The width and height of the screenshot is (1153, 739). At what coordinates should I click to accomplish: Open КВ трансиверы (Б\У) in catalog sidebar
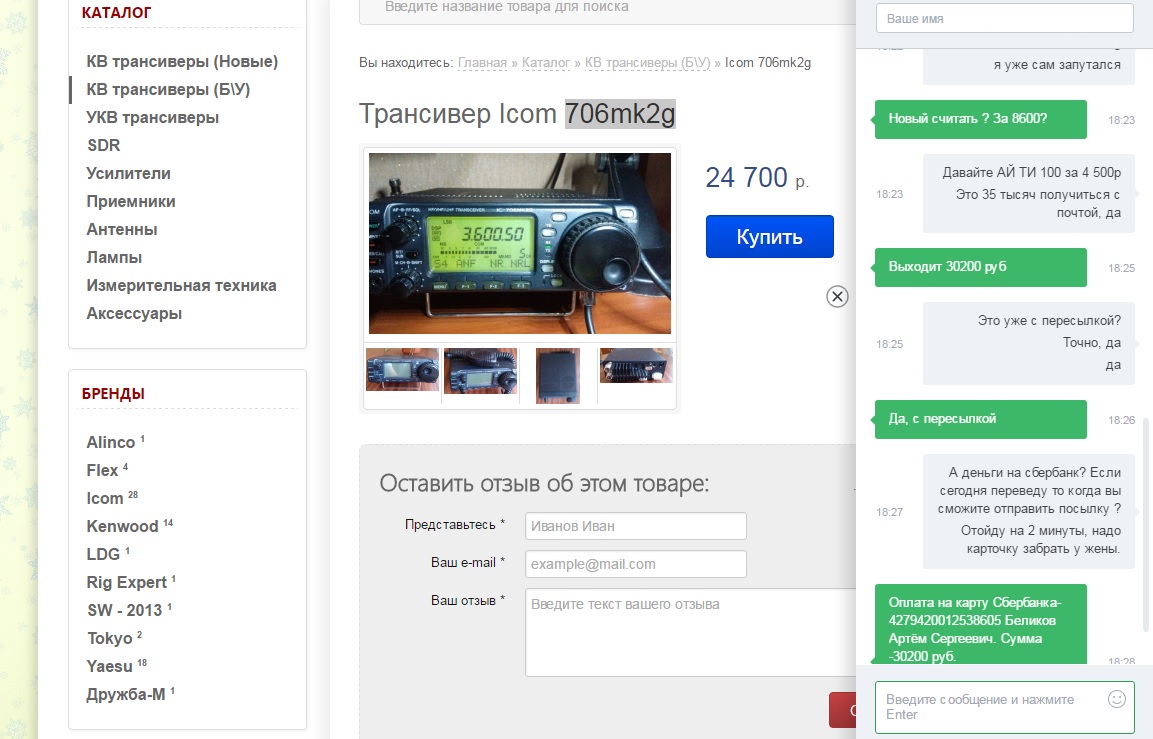point(168,90)
